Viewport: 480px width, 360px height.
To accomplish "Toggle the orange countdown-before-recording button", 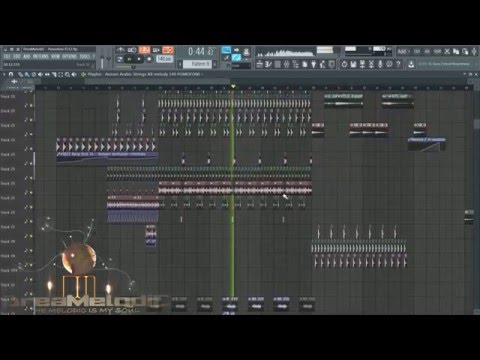I will [x=144, y=50].
